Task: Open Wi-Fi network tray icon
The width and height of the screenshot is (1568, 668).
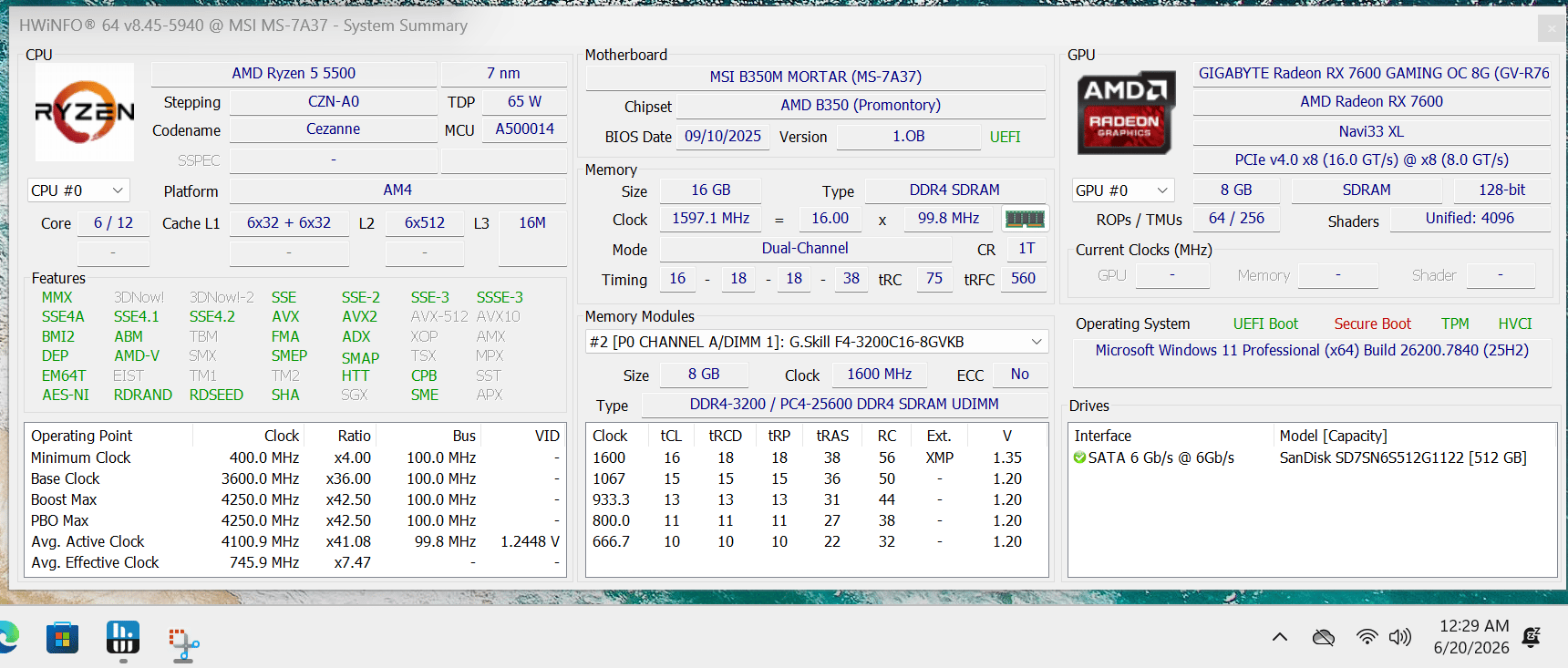Action: click(1367, 637)
